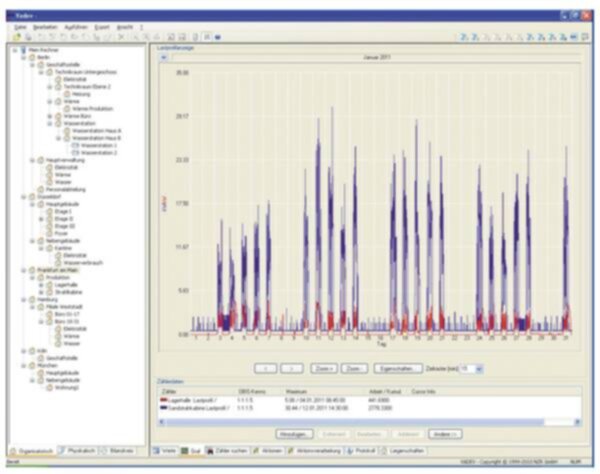Viewport: 600px width, 474px height.
Task: Click the Zähler column header
Action: (x=169, y=392)
